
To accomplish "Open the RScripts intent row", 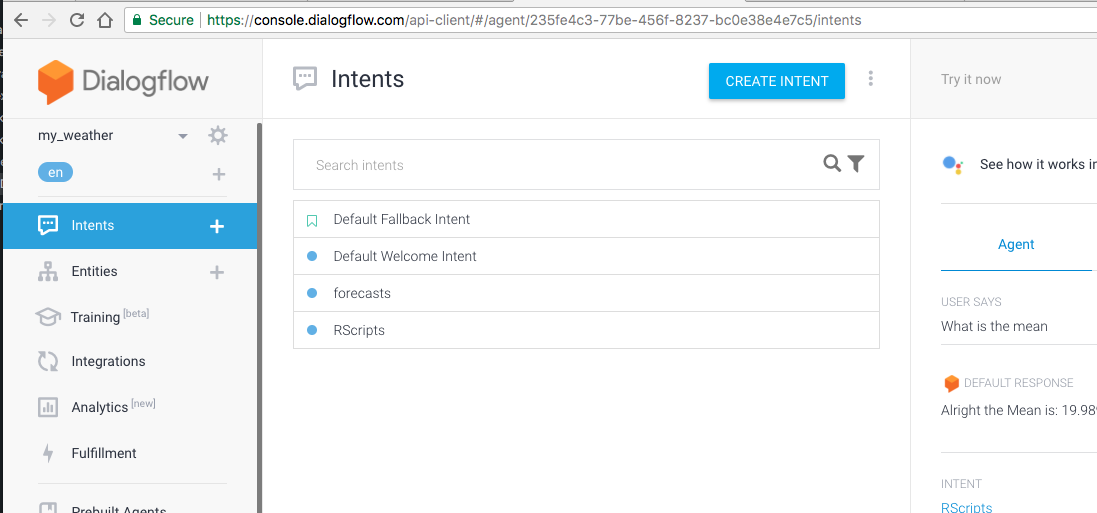I will pyautogui.click(x=586, y=330).
